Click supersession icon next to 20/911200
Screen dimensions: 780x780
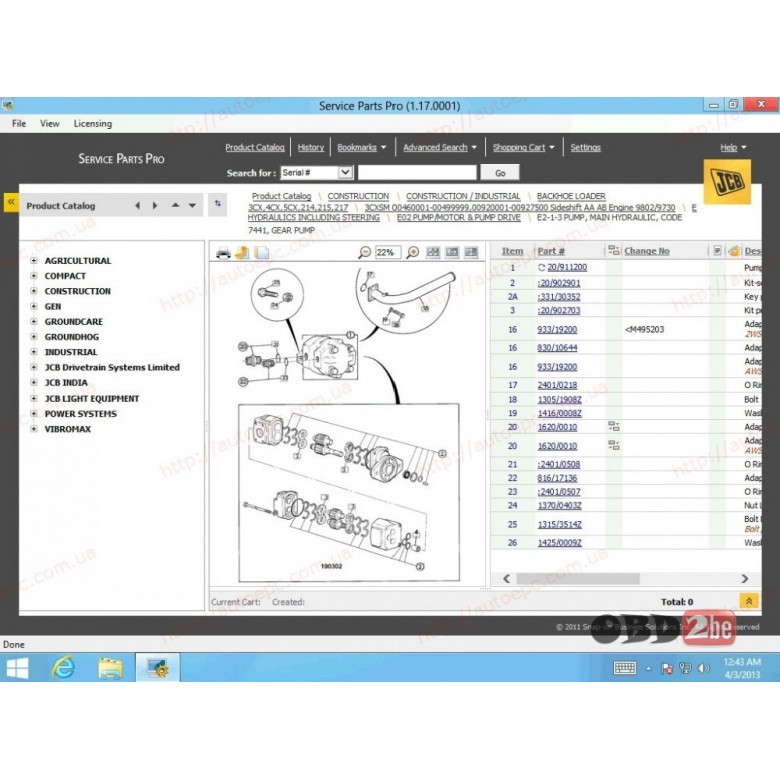pos(541,268)
